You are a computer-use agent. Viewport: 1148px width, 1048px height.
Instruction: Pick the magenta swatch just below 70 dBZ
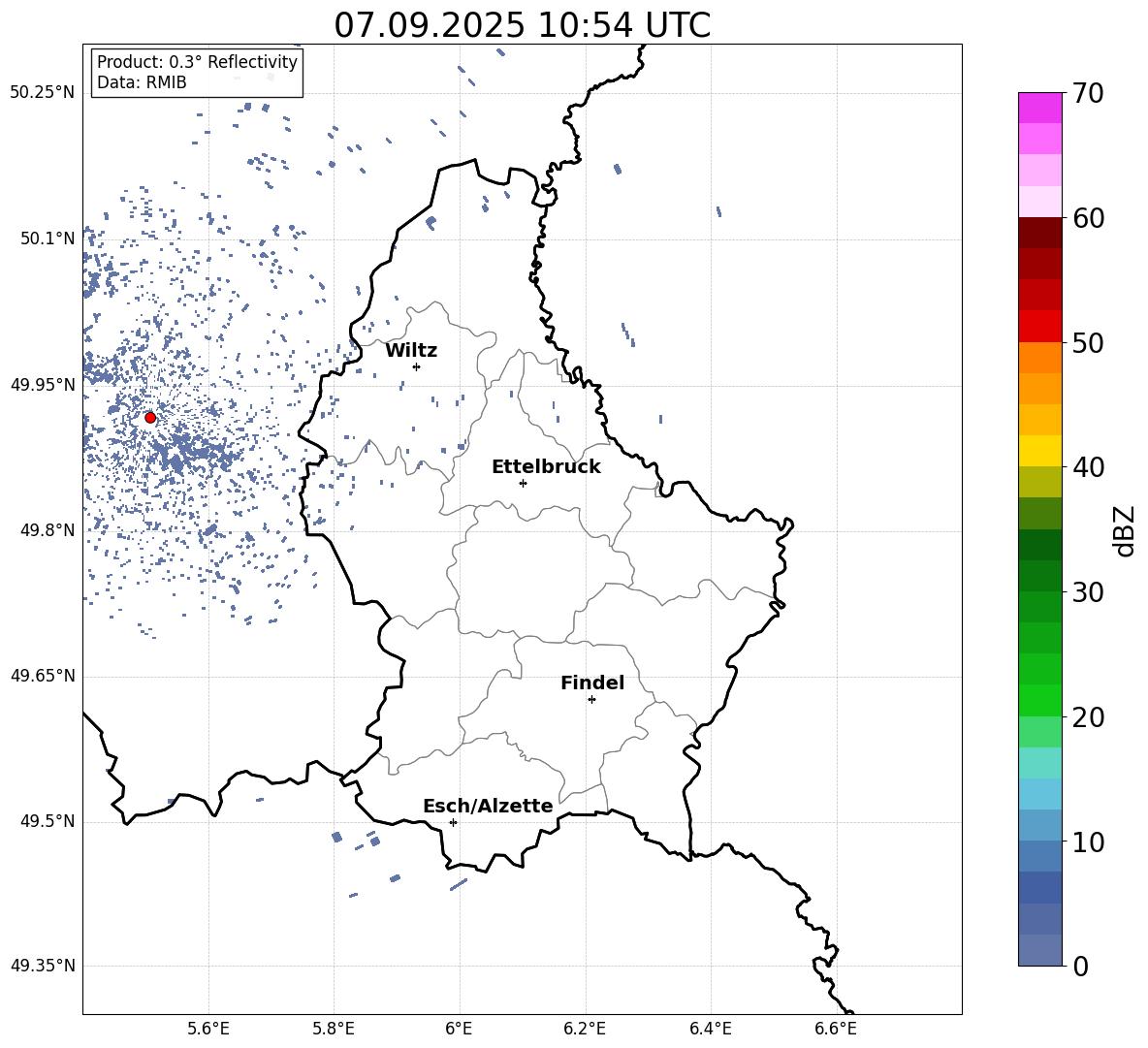click(1040, 108)
